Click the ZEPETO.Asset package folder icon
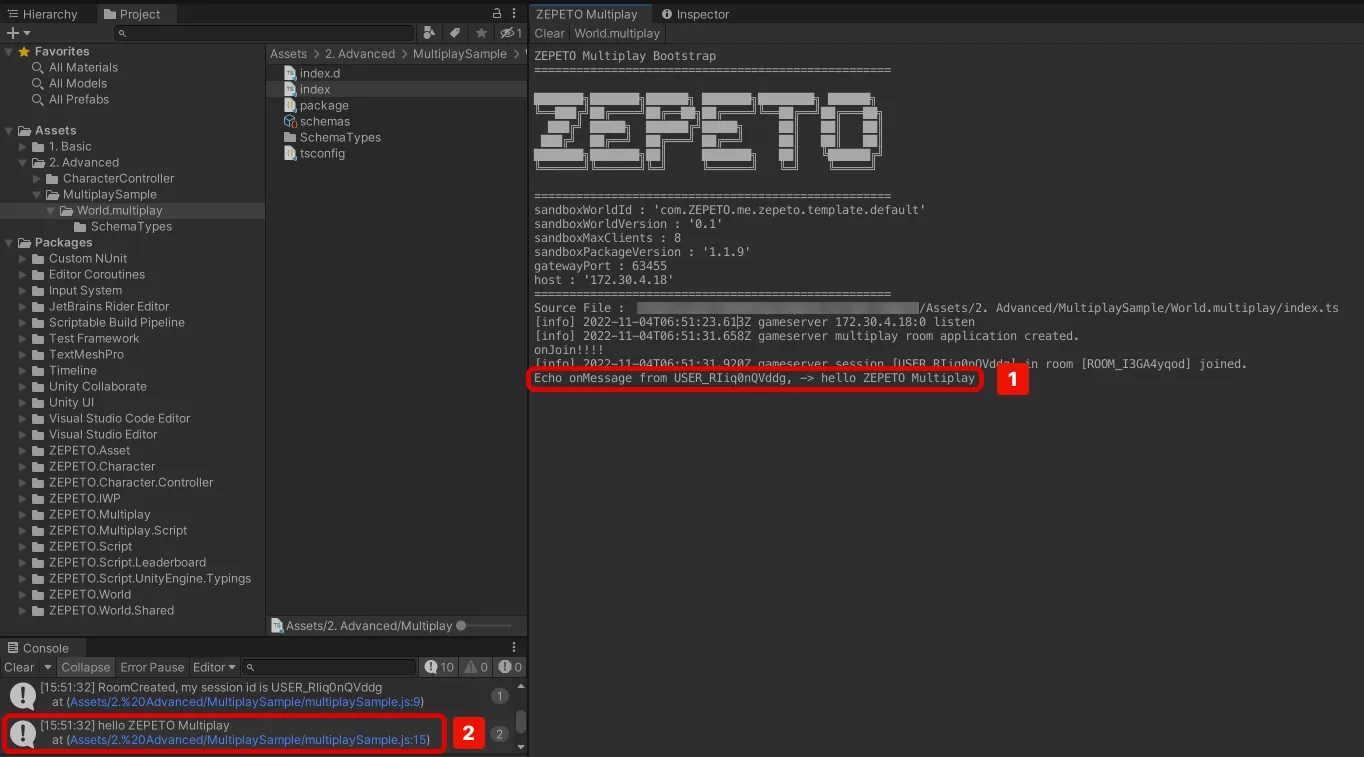1364x757 pixels. pyautogui.click(x=38, y=450)
